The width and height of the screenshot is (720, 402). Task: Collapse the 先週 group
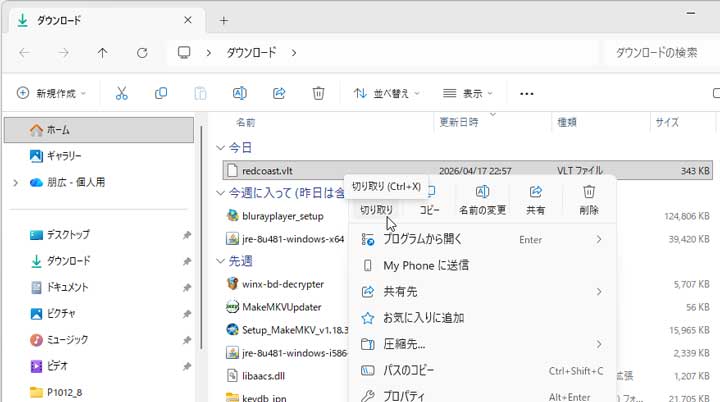[x=220, y=261]
